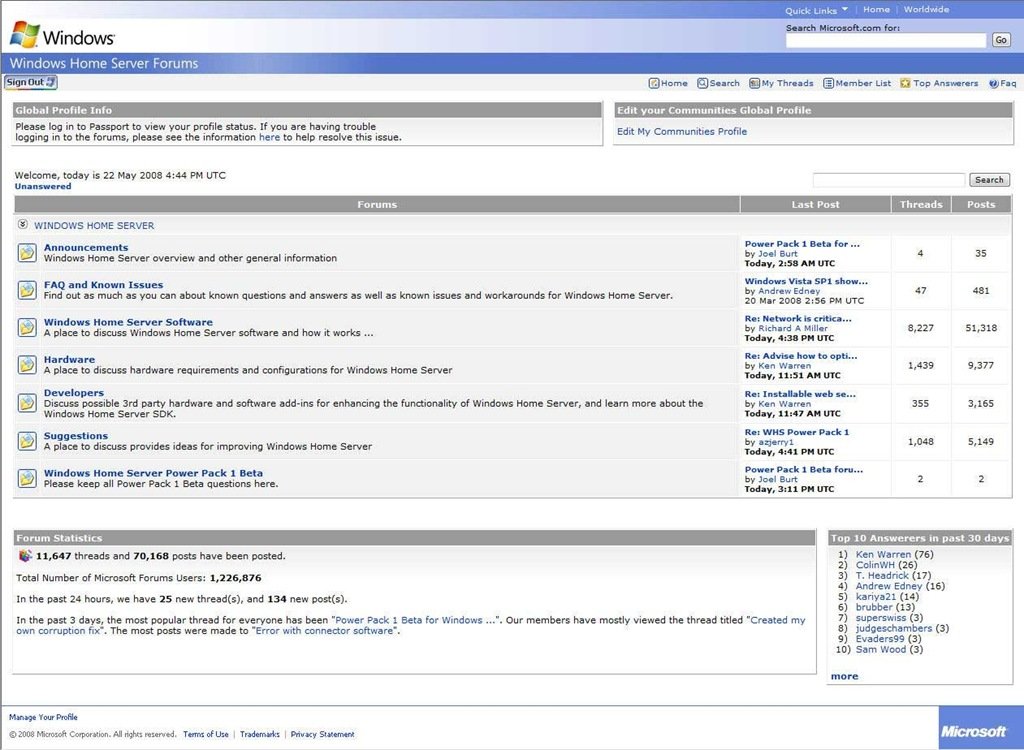Open Windows Home Server Power Pack 1 Beta forum

point(153,473)
